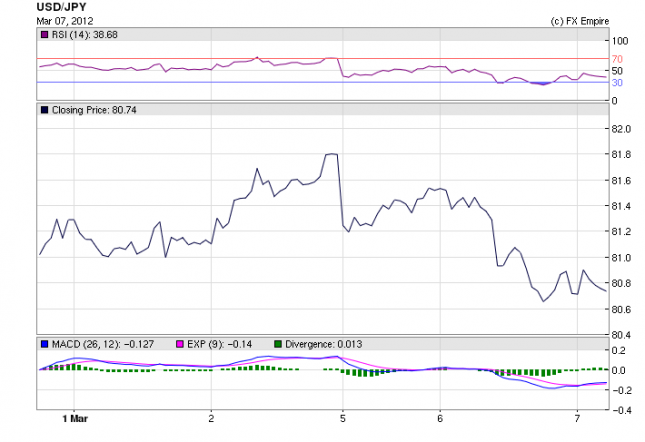Screen dimensions: 645x442
Task: Select the 7 date marker on x-axis
Action: [x=577, y=416]
